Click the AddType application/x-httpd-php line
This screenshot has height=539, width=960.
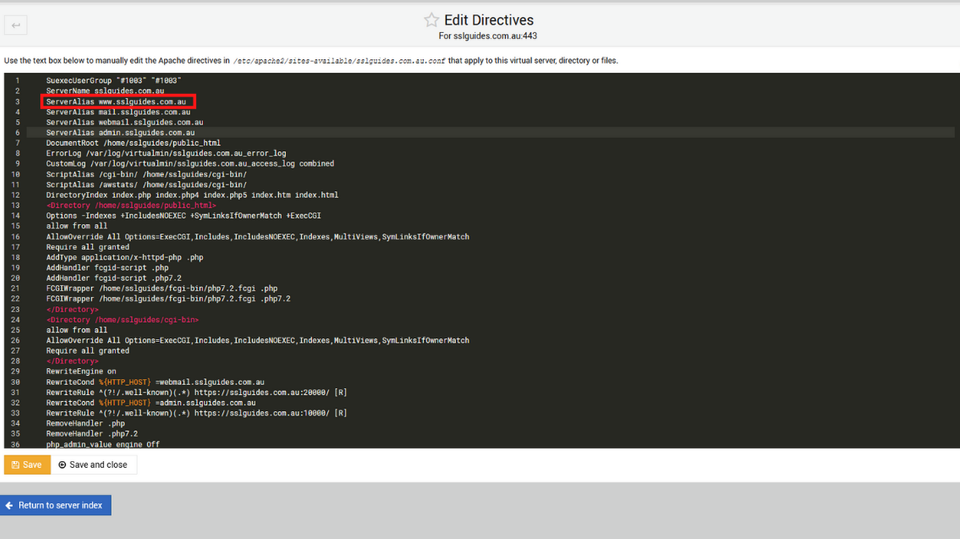pos(124,257)
